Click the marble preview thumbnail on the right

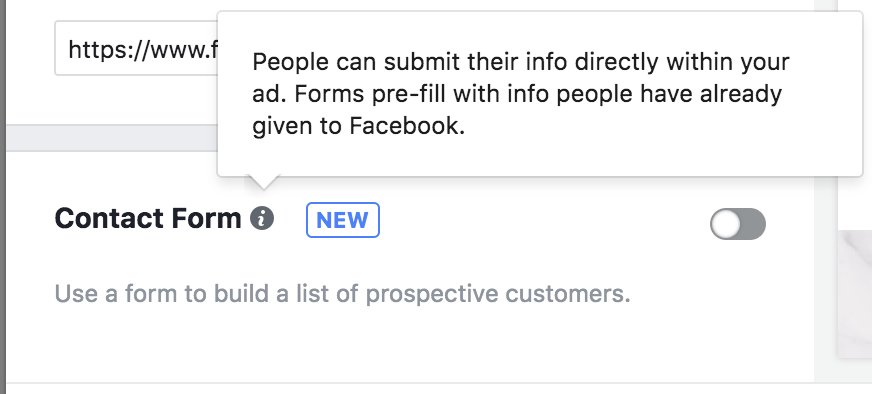click(x=855, y=294)
